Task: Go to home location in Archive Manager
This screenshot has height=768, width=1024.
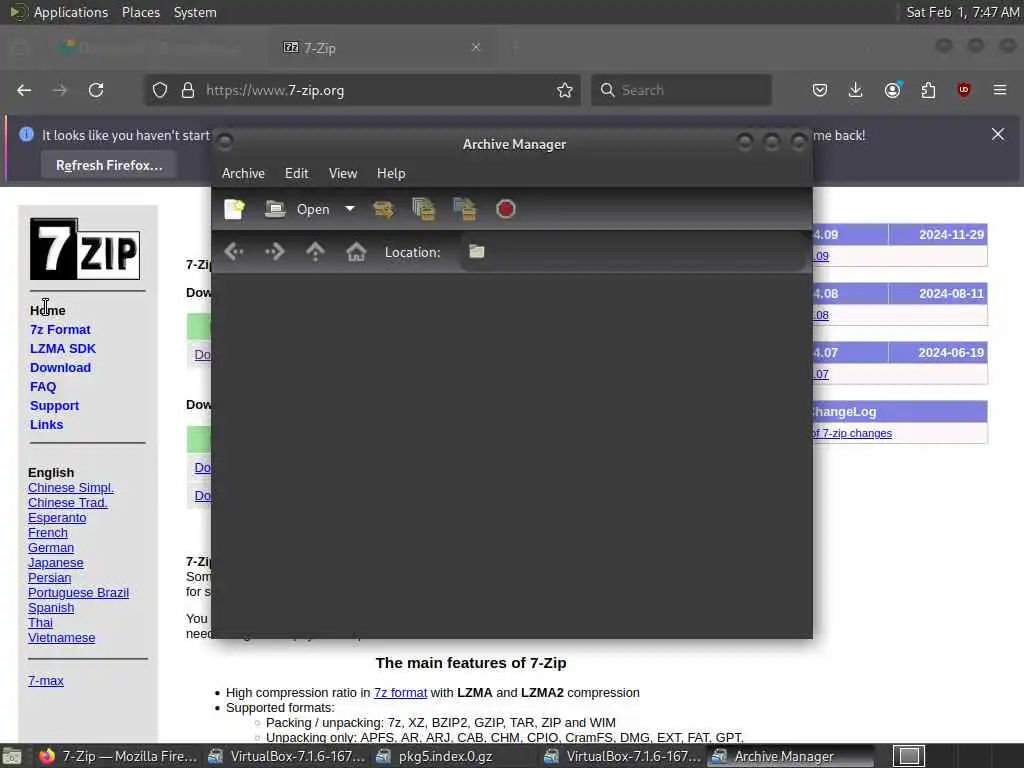Action: click(x=356, y=252)
